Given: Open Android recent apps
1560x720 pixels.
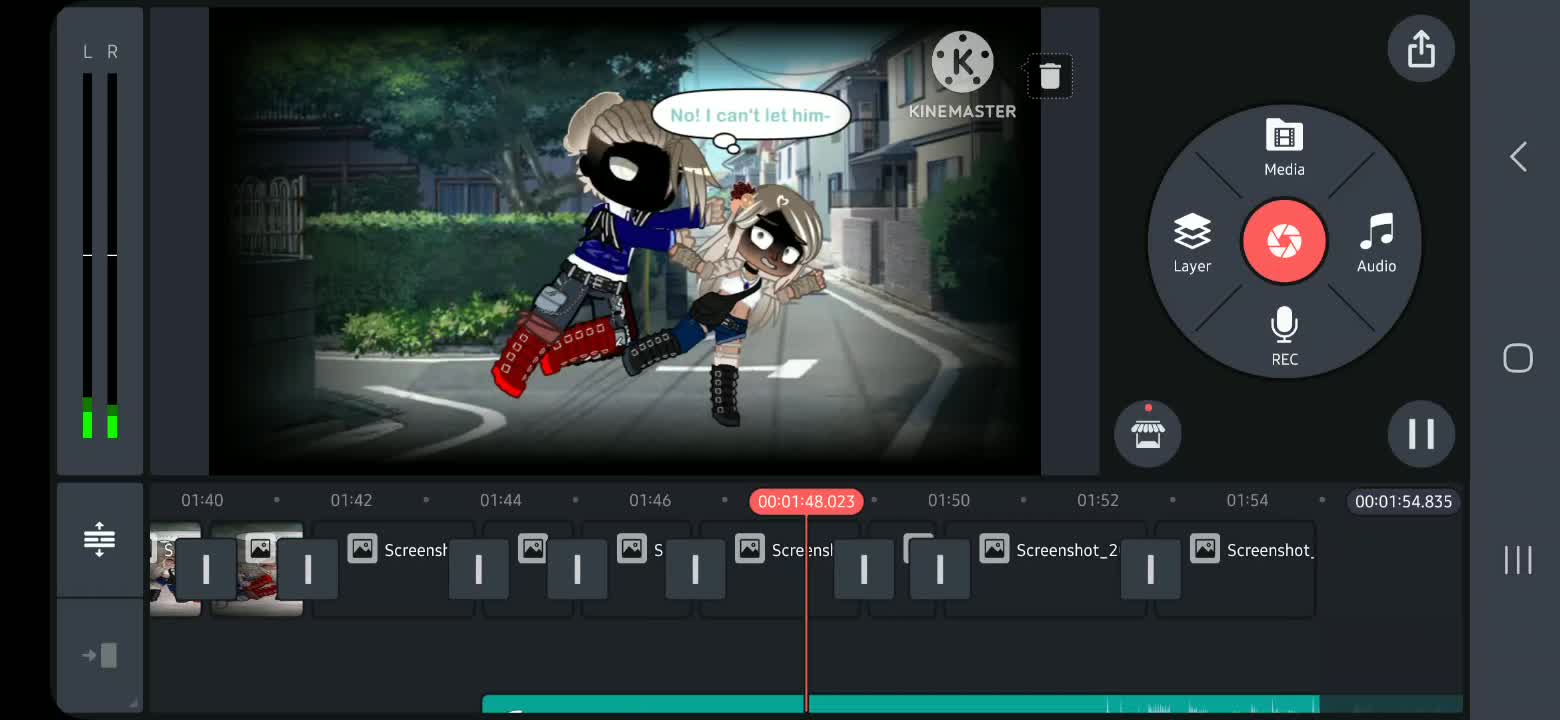Looking at the screenshot, I should pyautogui.click(x=1518, y=560).
